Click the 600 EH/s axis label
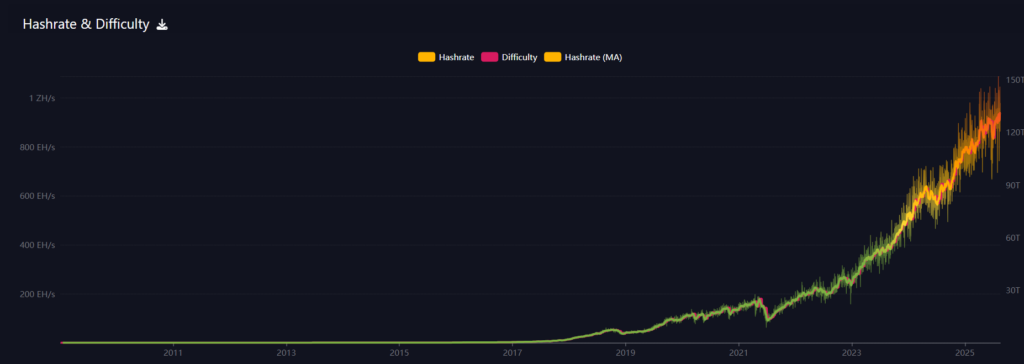This screenshot has height=364, width=1024. point(37,196)
